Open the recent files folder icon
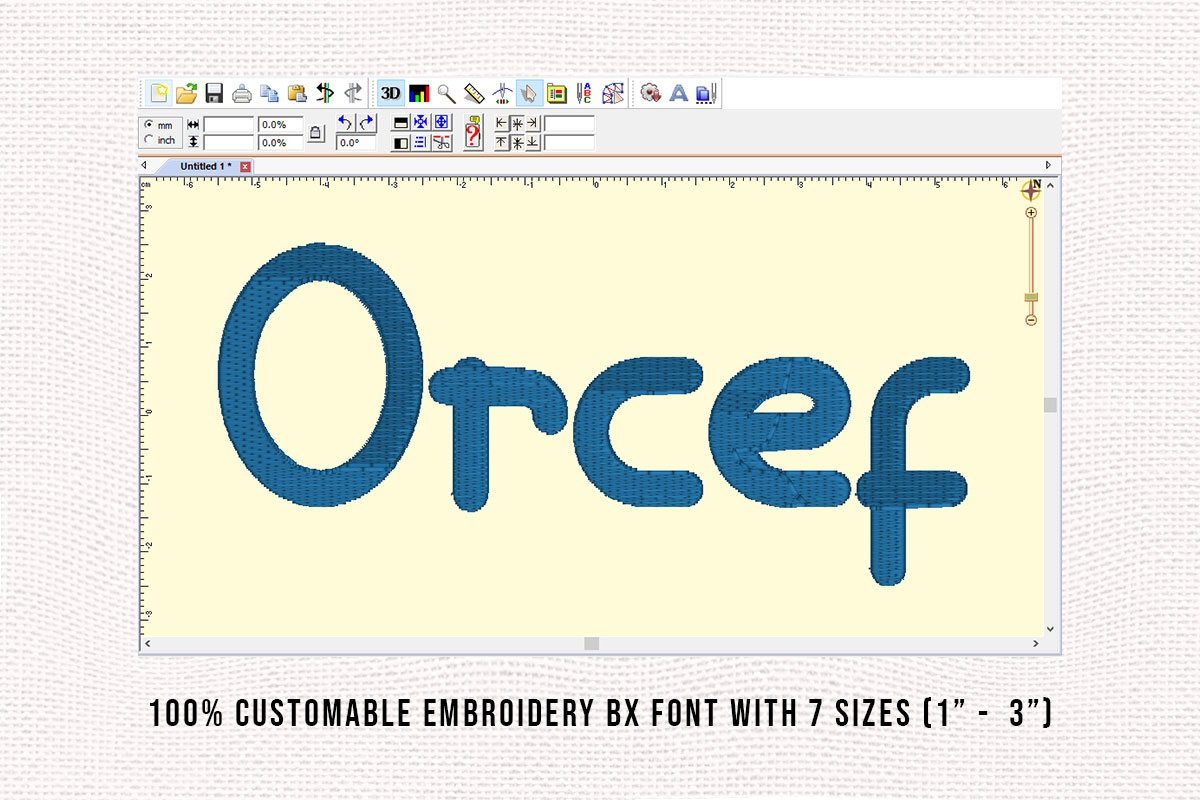The height and width of the screenshot is (800, 1200). click(x=188, y=93)
